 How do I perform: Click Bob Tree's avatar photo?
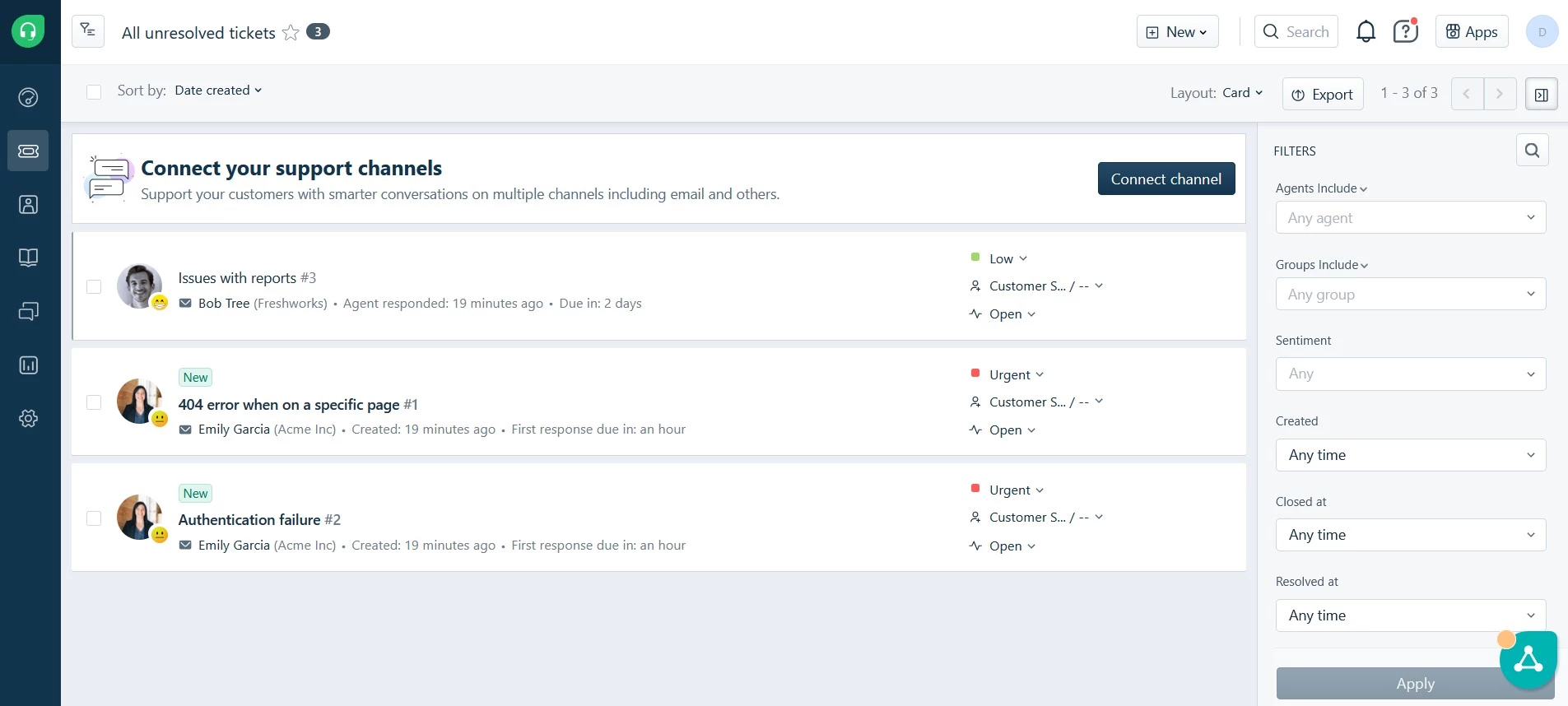point(139,286)
